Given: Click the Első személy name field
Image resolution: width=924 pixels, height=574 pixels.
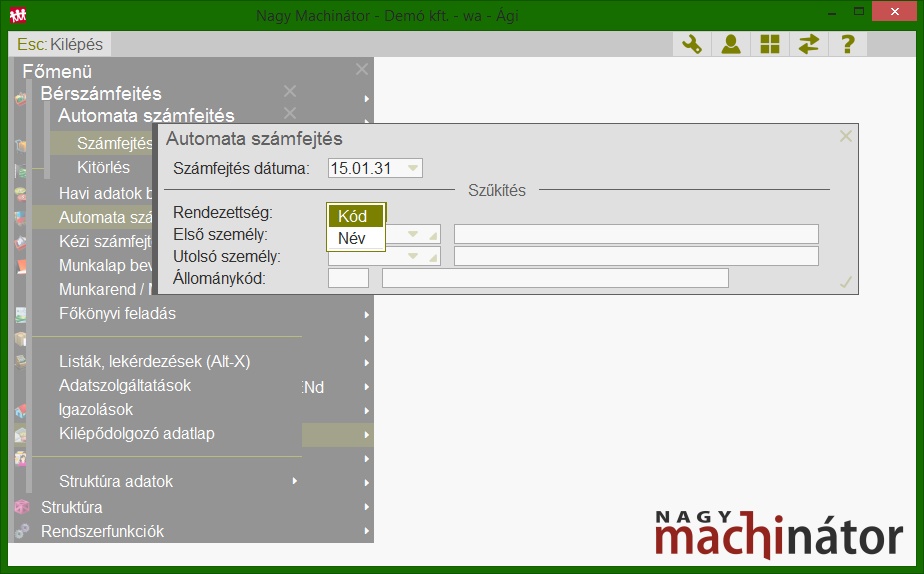Looking at the screenshot, I should (636, 234).
